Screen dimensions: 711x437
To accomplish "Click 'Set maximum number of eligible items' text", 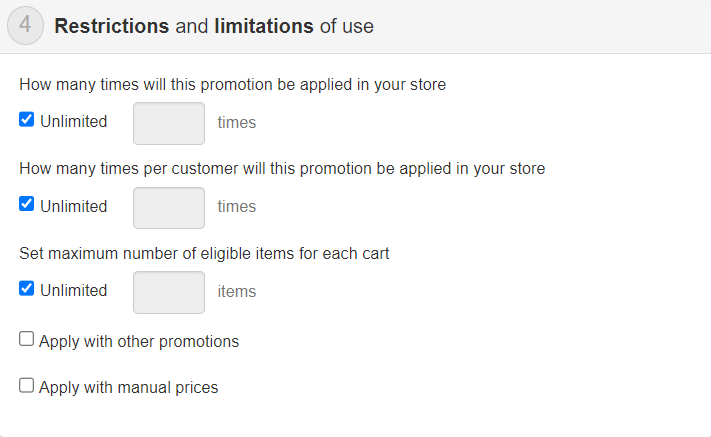I will pyautogui.click(x=204, y=253).
